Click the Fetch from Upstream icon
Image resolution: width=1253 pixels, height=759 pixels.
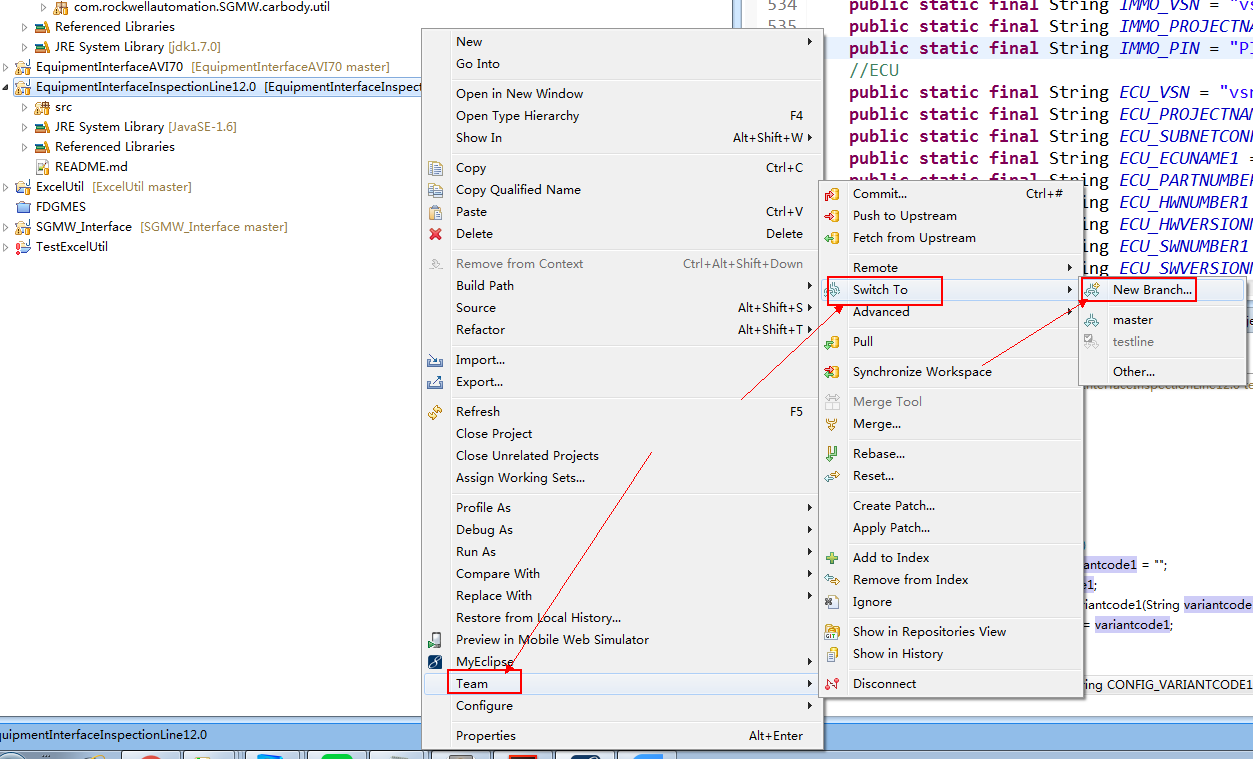click(832, 238)
